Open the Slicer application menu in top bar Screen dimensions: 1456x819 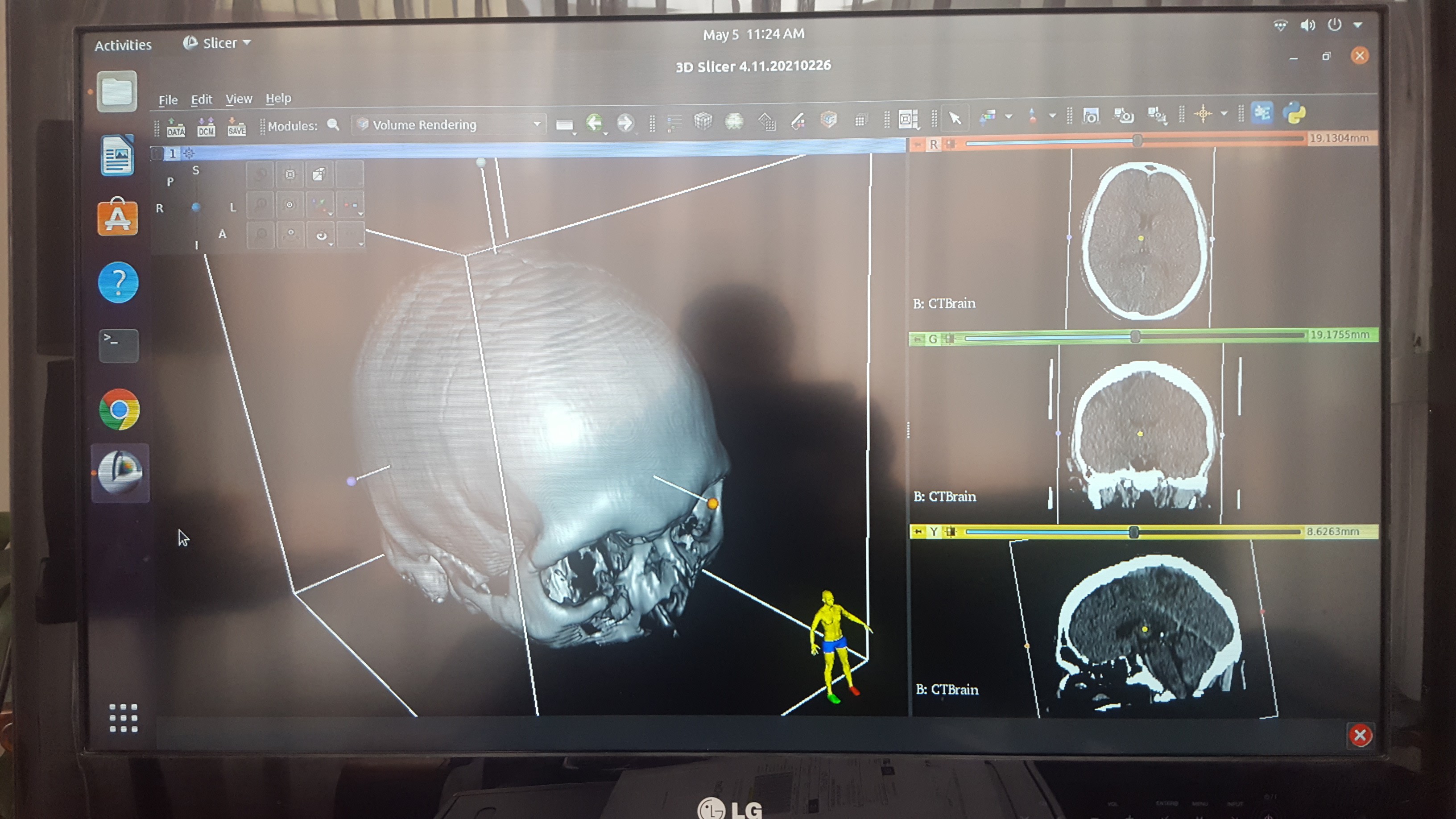[217, 43]
